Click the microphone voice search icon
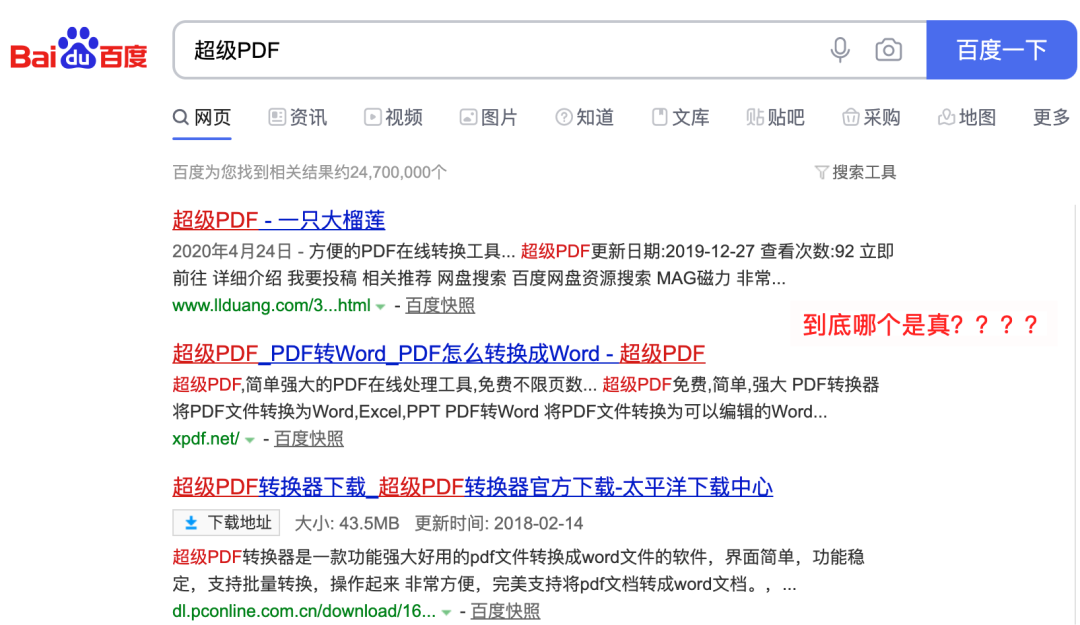Image resolution: width=1080 pixels, height=625 pixels. (x=840, y=50)
